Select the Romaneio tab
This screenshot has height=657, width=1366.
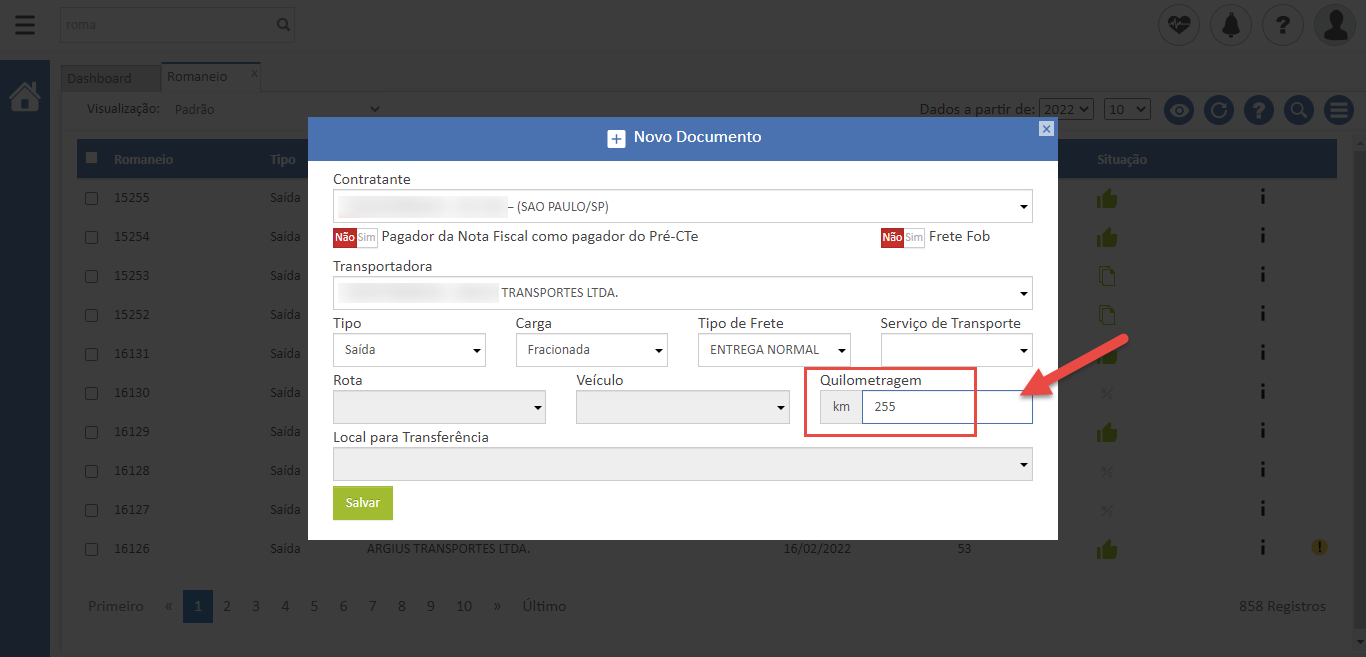point(197,77)
